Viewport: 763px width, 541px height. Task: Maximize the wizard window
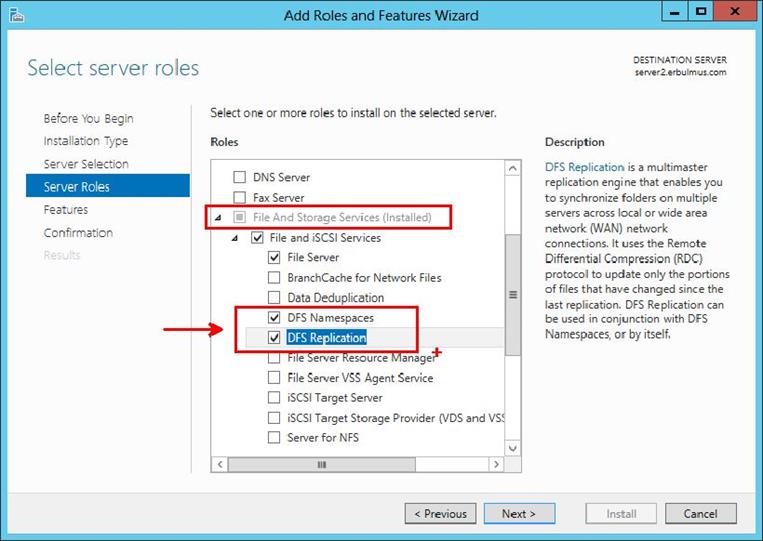[x=701, y=12]
